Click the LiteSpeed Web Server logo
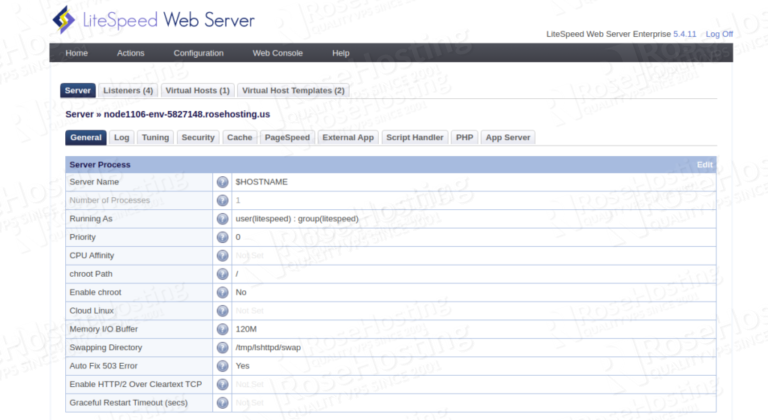This screenshot has width=768, height=420. coord(153,20)
